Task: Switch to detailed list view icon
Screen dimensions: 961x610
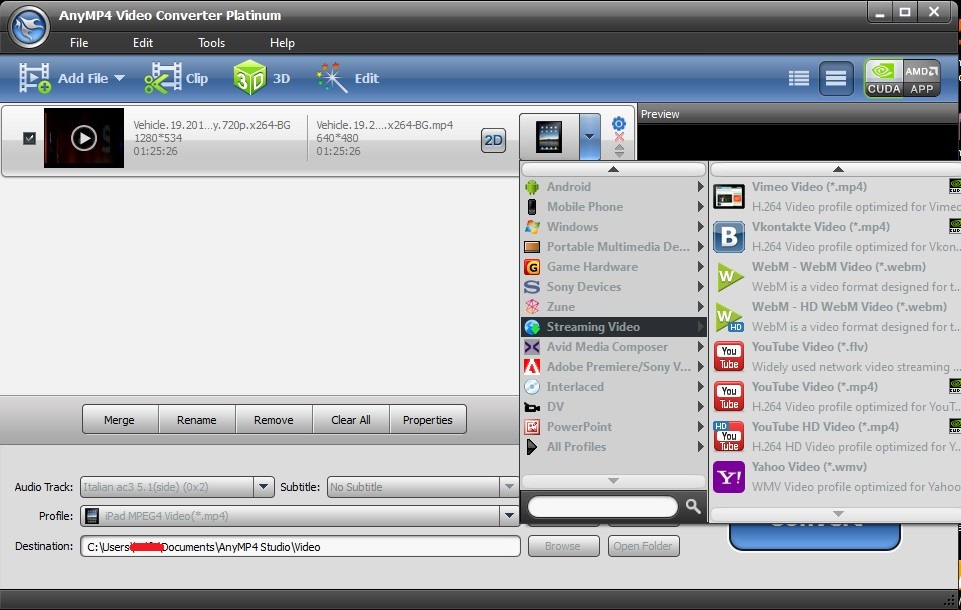Action: click(x=799, y=78)
